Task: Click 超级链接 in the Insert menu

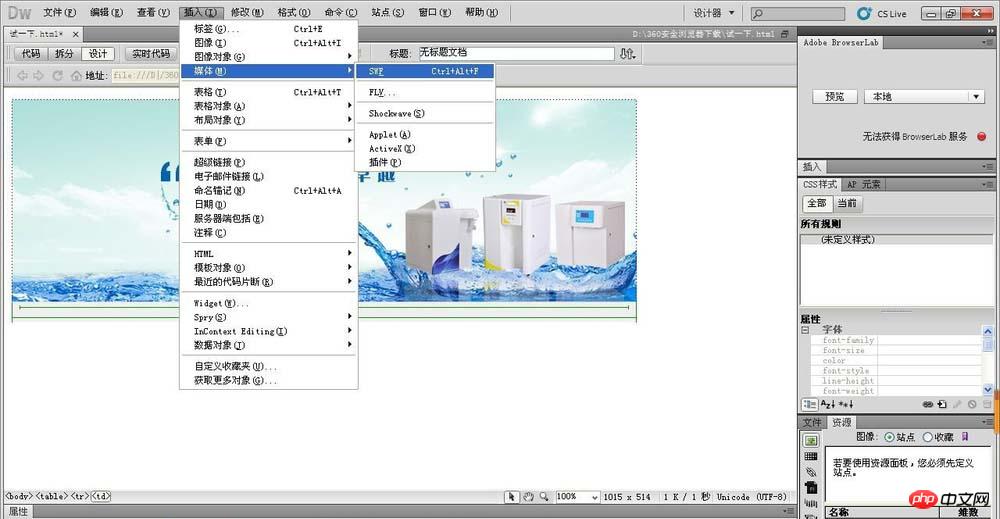Action: [x=219, y=162]
